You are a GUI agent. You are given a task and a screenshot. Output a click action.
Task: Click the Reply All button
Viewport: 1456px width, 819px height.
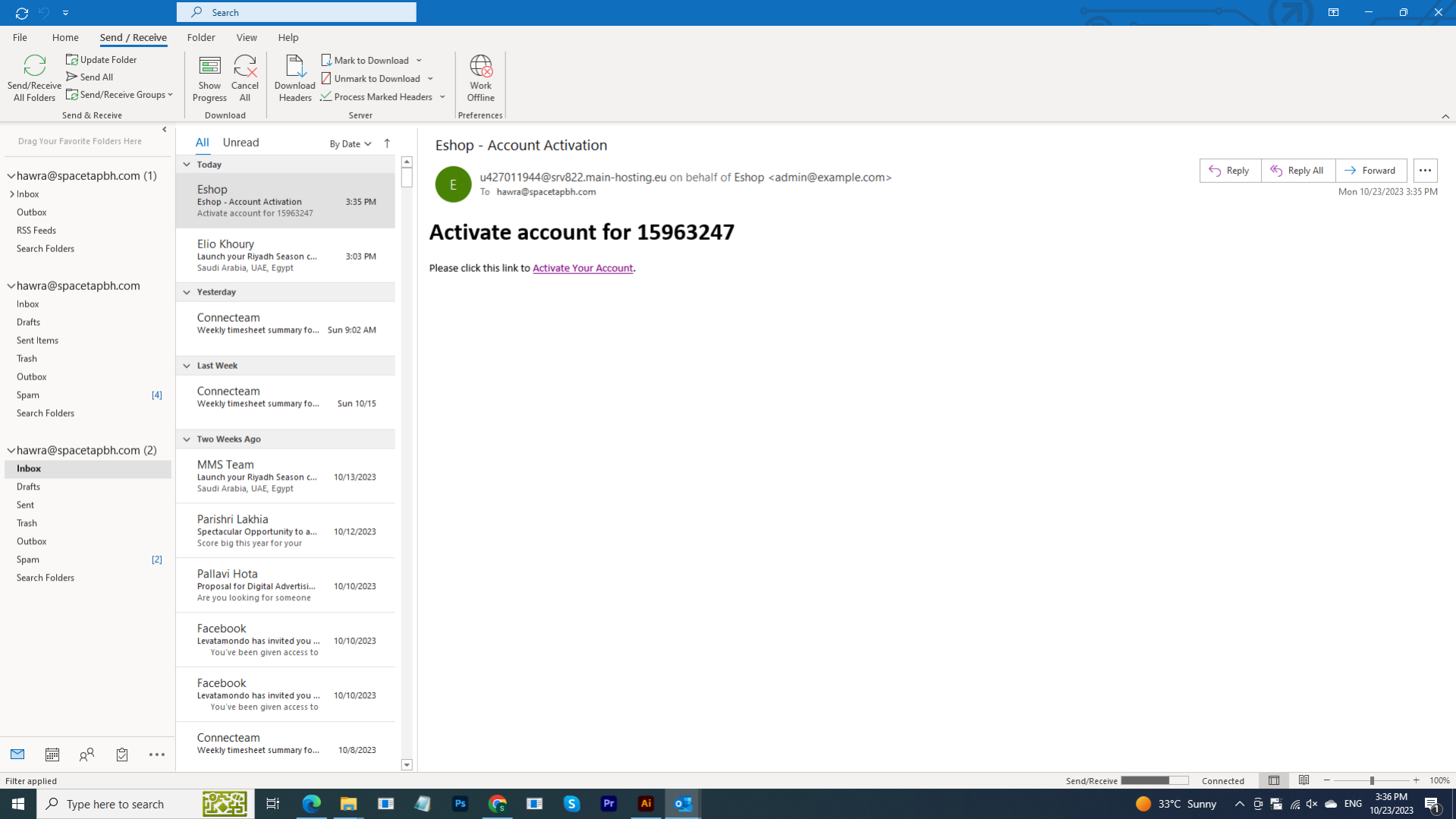click(1297, 171)
